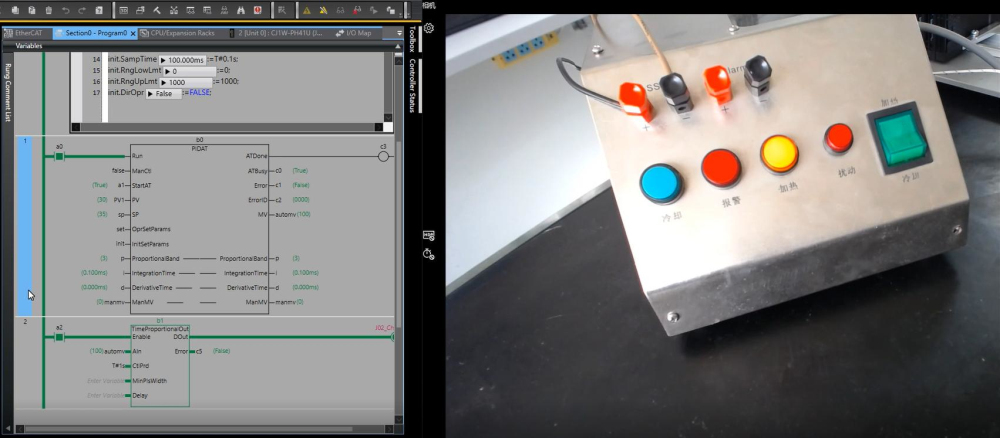Toggle the c3 output coil
The width and height of the screenshot is (1000, 438).
tap(383, 157)
